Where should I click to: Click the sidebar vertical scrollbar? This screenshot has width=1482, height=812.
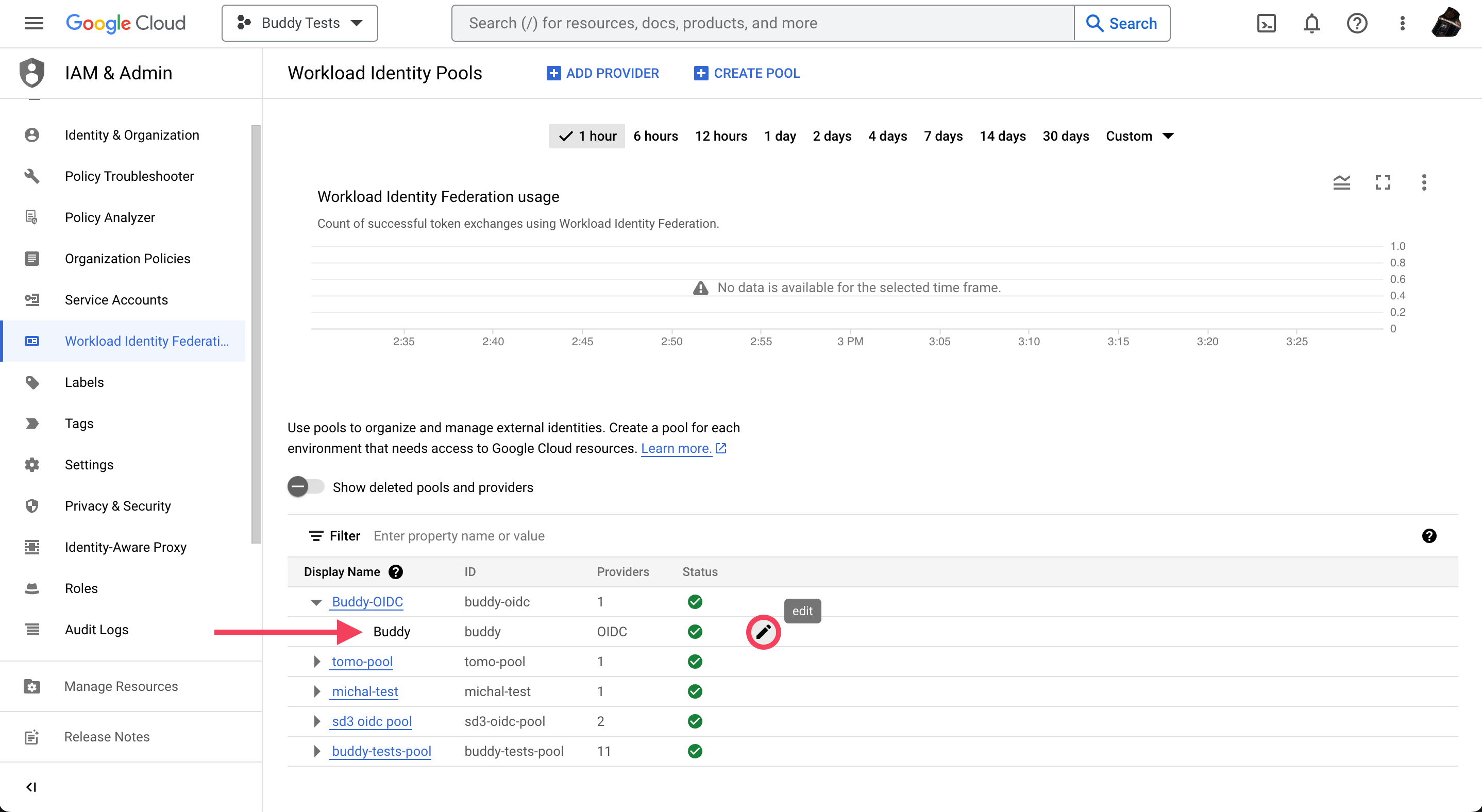[x=256, y=333]
